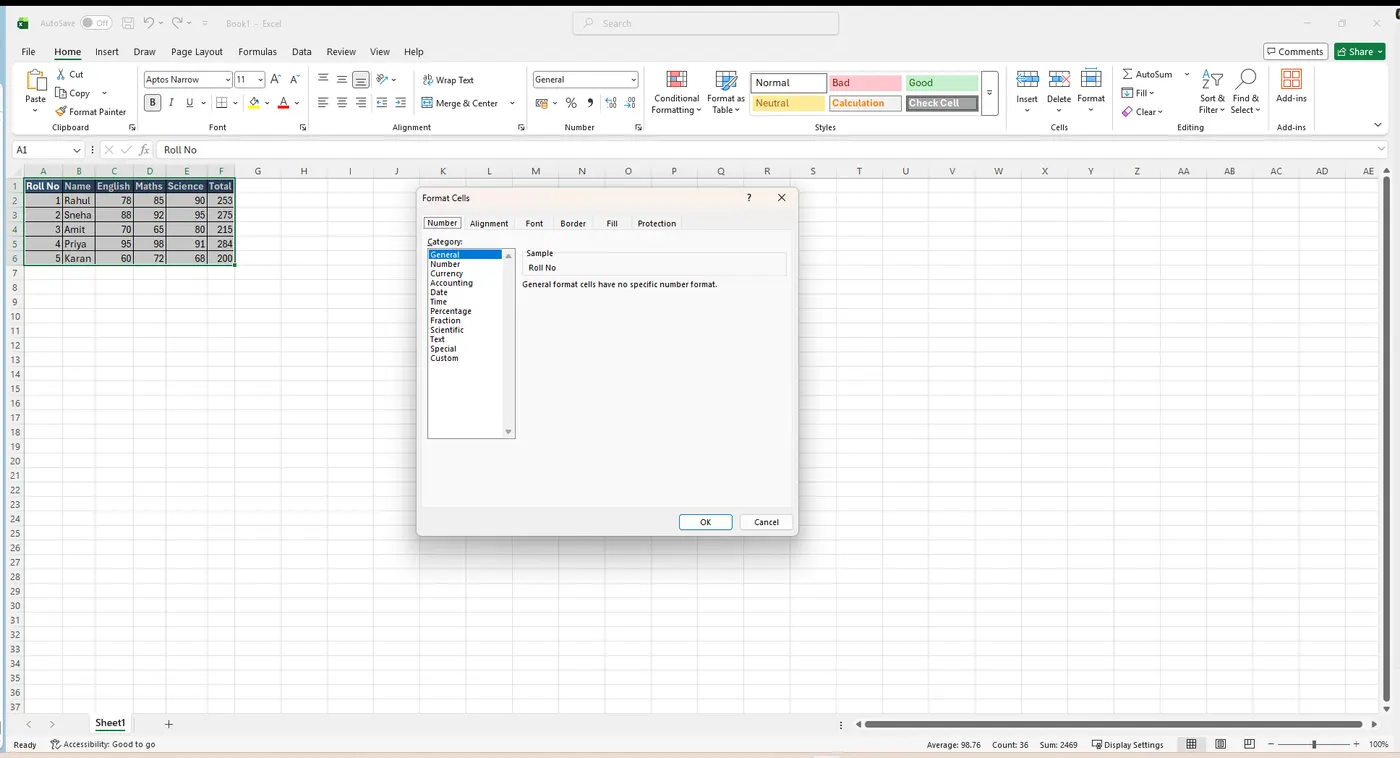Switch to Border tab in Format Cells
The image size is (1400, 758).
coord(573,224)
